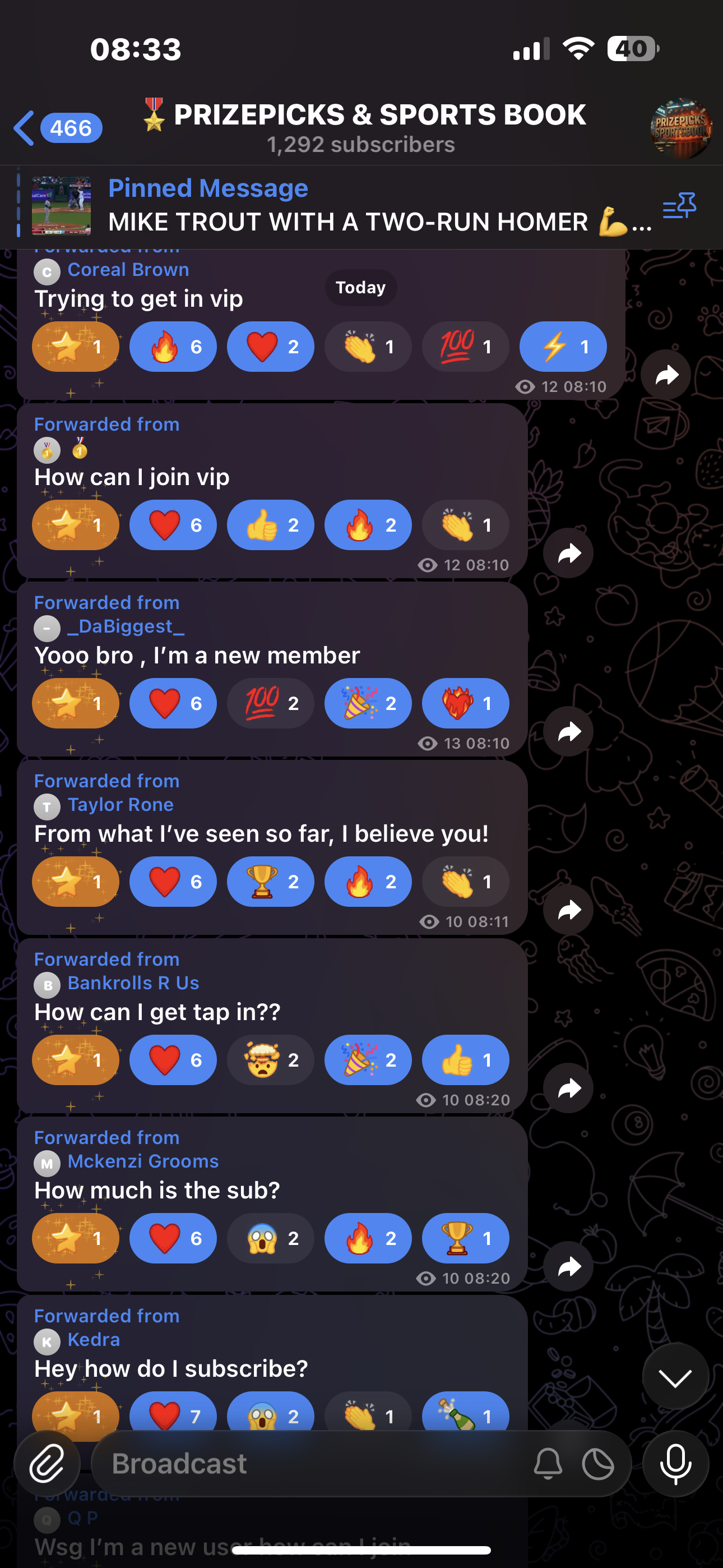
Task: Open the scheduled messages clock icon
Action: pos(597,1464)
